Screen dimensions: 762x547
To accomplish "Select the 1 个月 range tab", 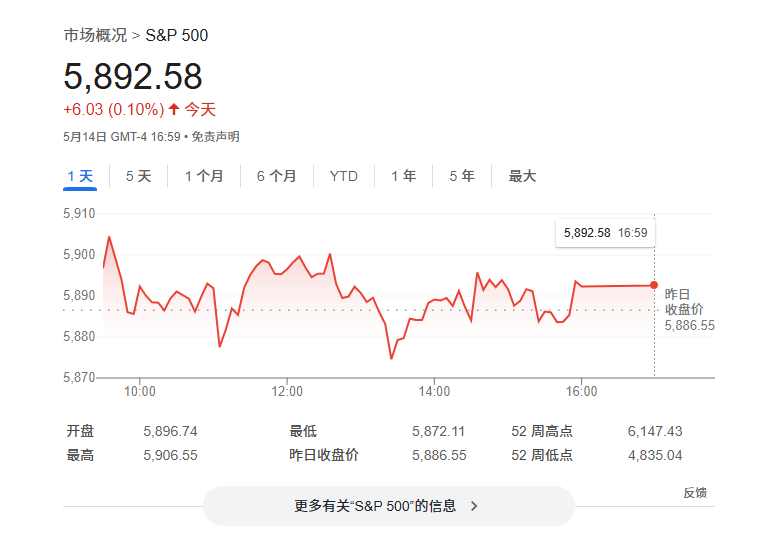I will (204, 176).
